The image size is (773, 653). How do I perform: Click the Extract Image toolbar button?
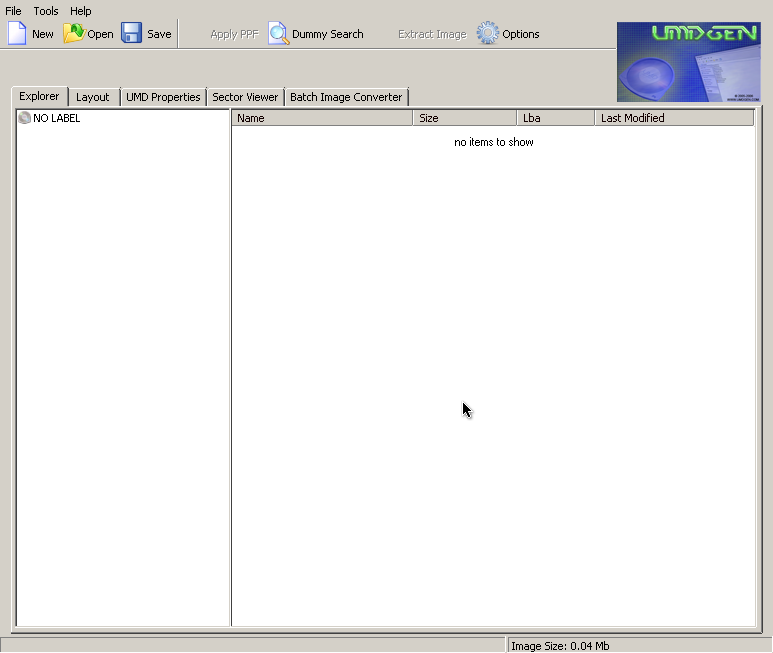[432, 34]
